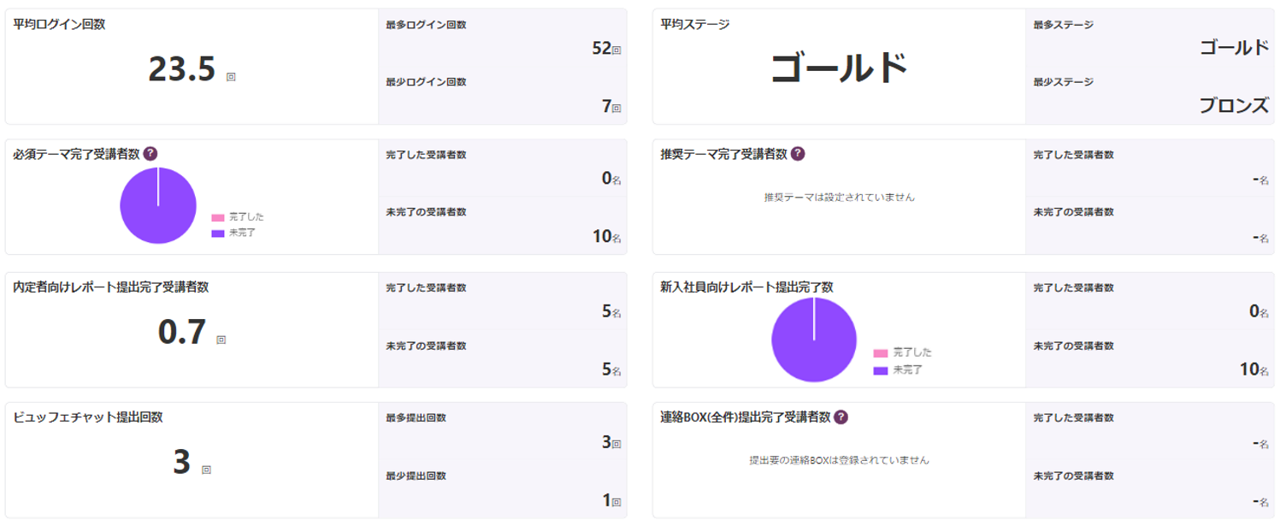Click 0名 completed count in 新入社員向けレポート card
Image resolution: width=1280 pixels, height=526 pixels.
click(x=1259, y=312)
